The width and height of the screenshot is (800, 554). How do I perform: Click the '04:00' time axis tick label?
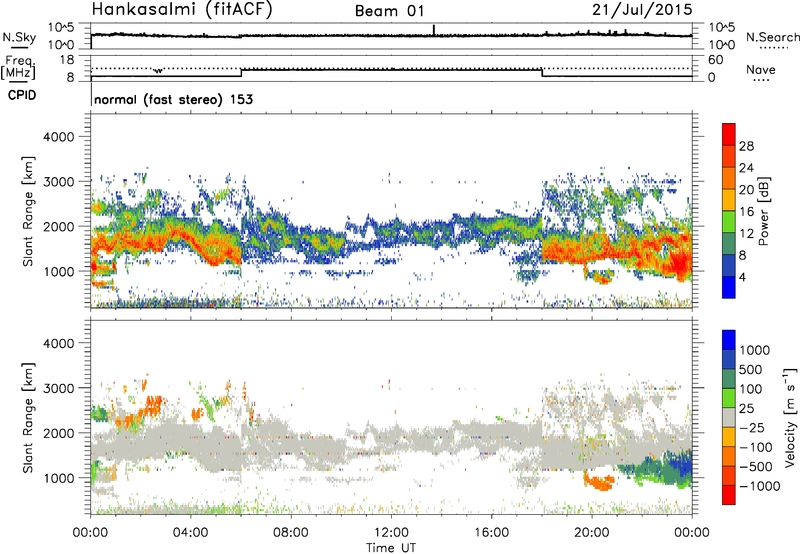pos(191,533)
